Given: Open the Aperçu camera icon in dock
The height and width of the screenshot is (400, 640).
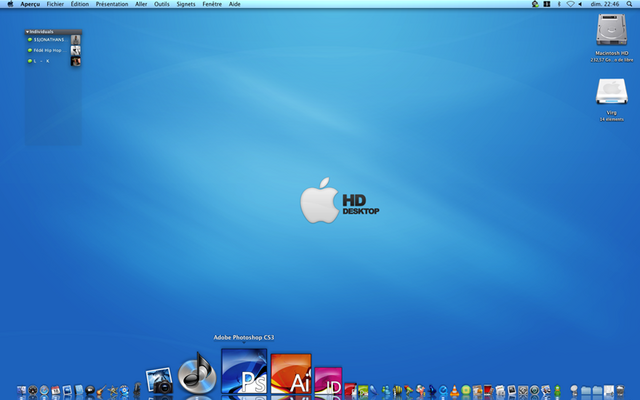Looking at the screenshot, I should point(159,381).
